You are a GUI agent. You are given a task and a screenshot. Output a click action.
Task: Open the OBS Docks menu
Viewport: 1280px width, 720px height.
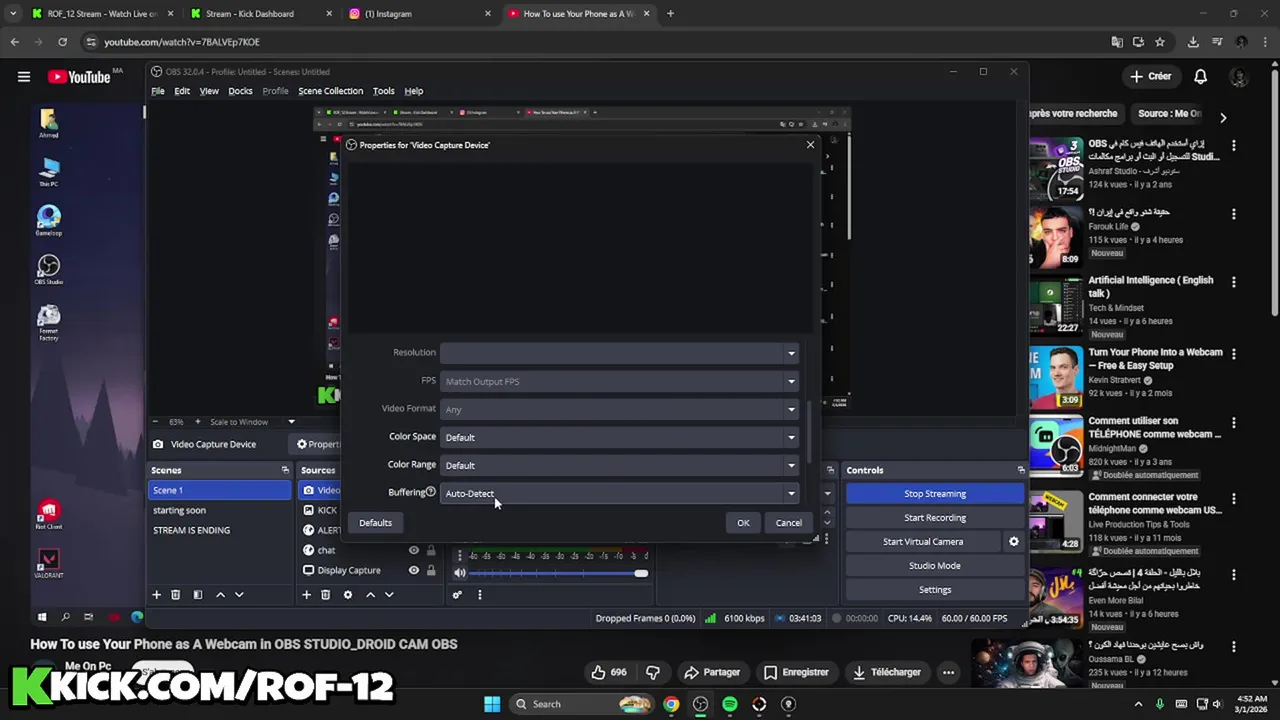click(240, 91)
